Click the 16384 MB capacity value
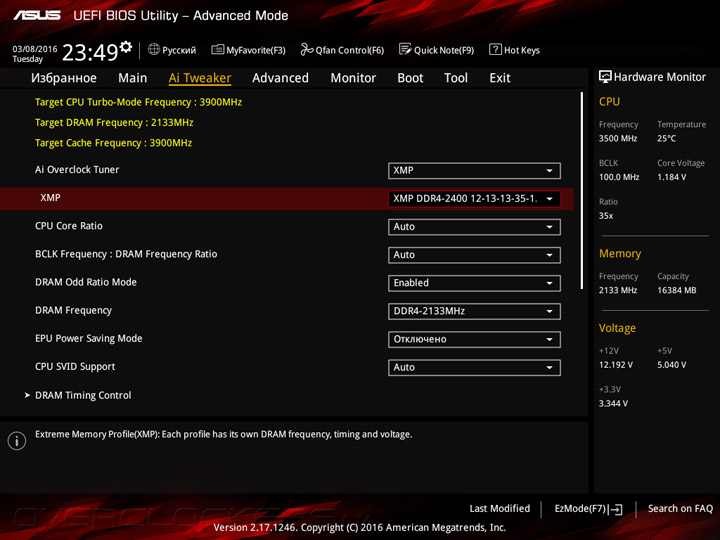Screen dimensions: 720x540 (x=676, y=290)
